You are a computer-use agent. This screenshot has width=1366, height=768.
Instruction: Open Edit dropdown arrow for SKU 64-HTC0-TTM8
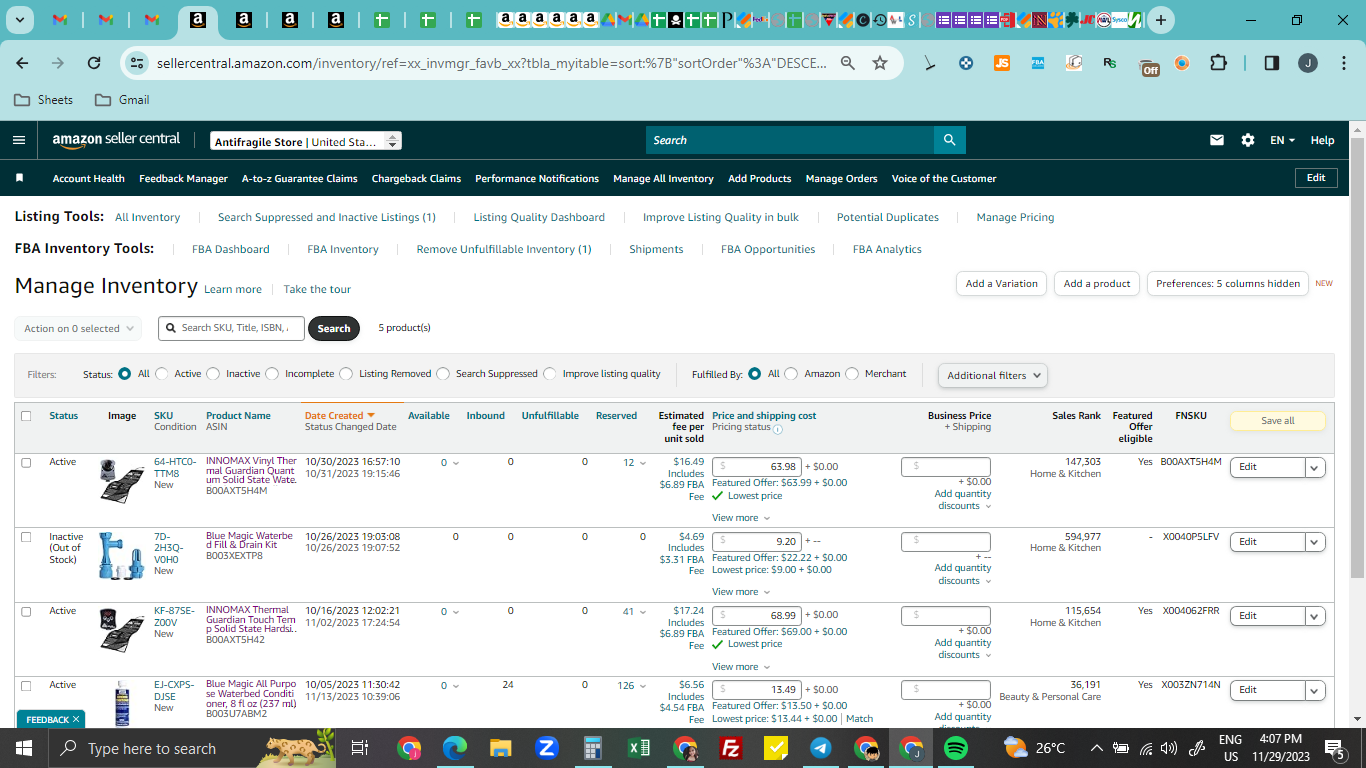[1315, 467]
